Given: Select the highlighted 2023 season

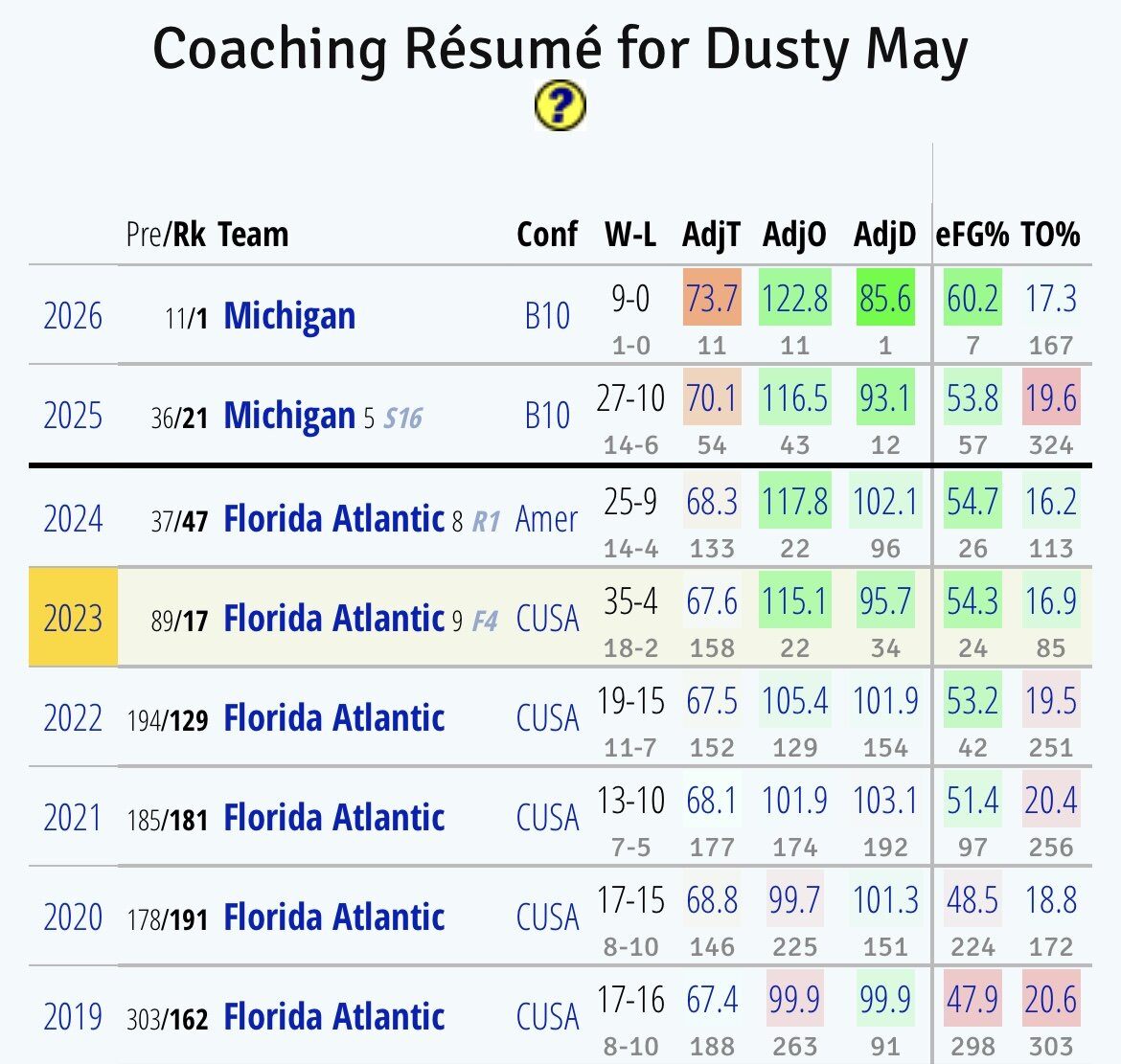Looking at the screenshot, I should [x=73, y=618].
